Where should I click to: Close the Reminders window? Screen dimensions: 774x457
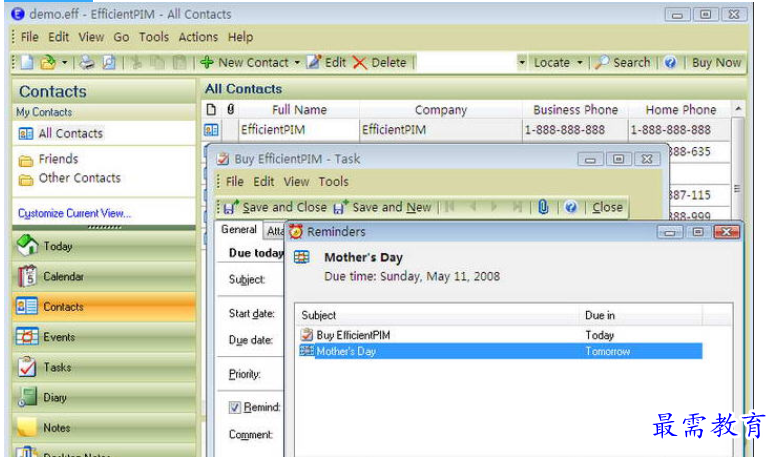[726, 231]
